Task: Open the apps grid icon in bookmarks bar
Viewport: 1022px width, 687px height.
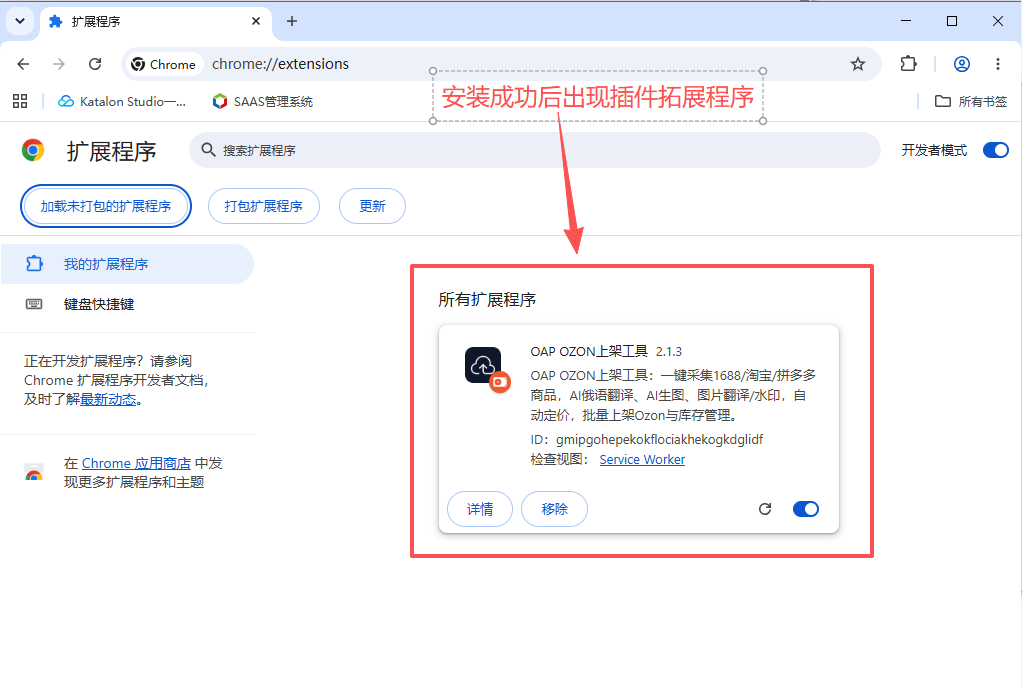Action: 20,101
